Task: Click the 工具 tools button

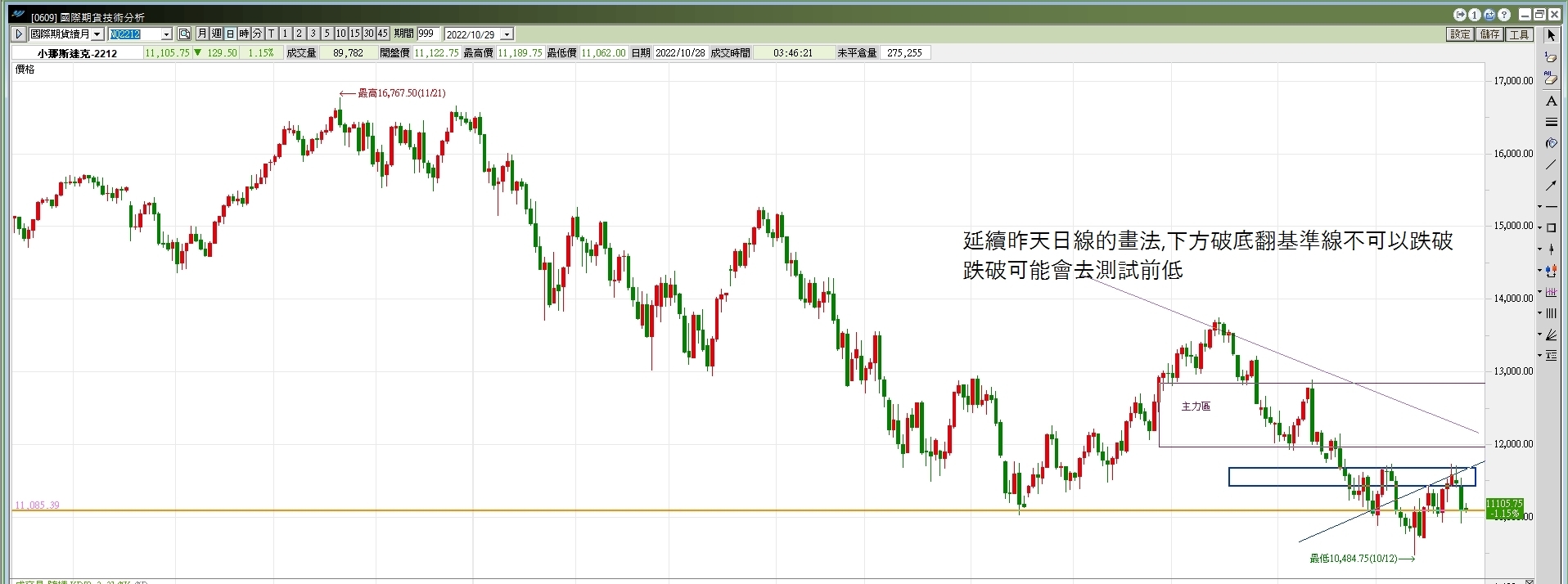Action: [1519, 34]
